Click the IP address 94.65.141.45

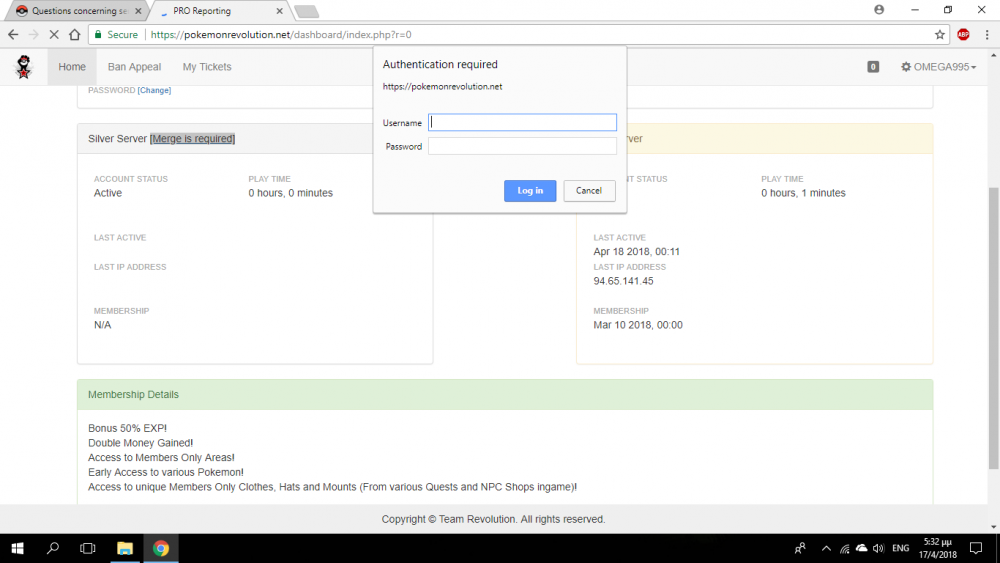[x=623, y=281]
